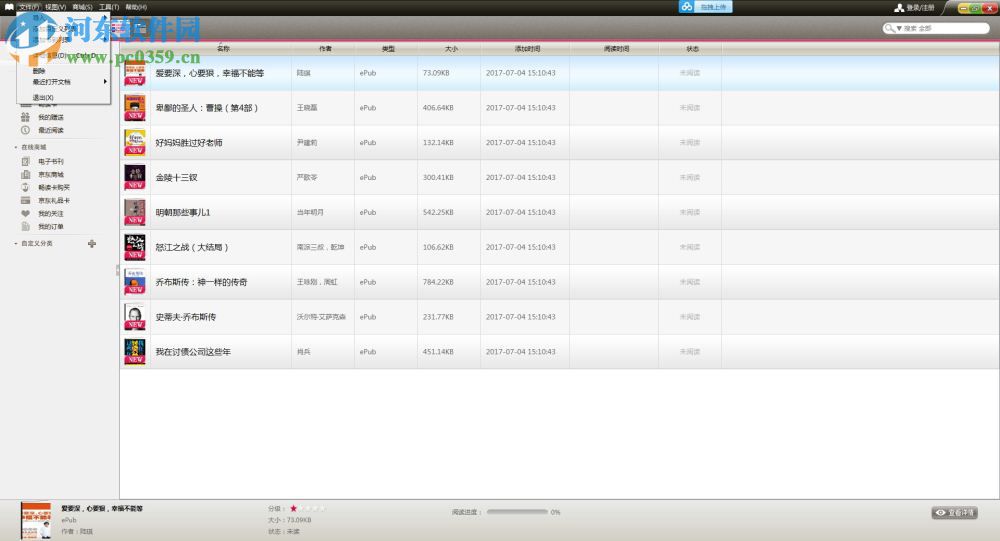Click the user login icon
This screenshot has width=1000, height=541.
pos(899,8)
